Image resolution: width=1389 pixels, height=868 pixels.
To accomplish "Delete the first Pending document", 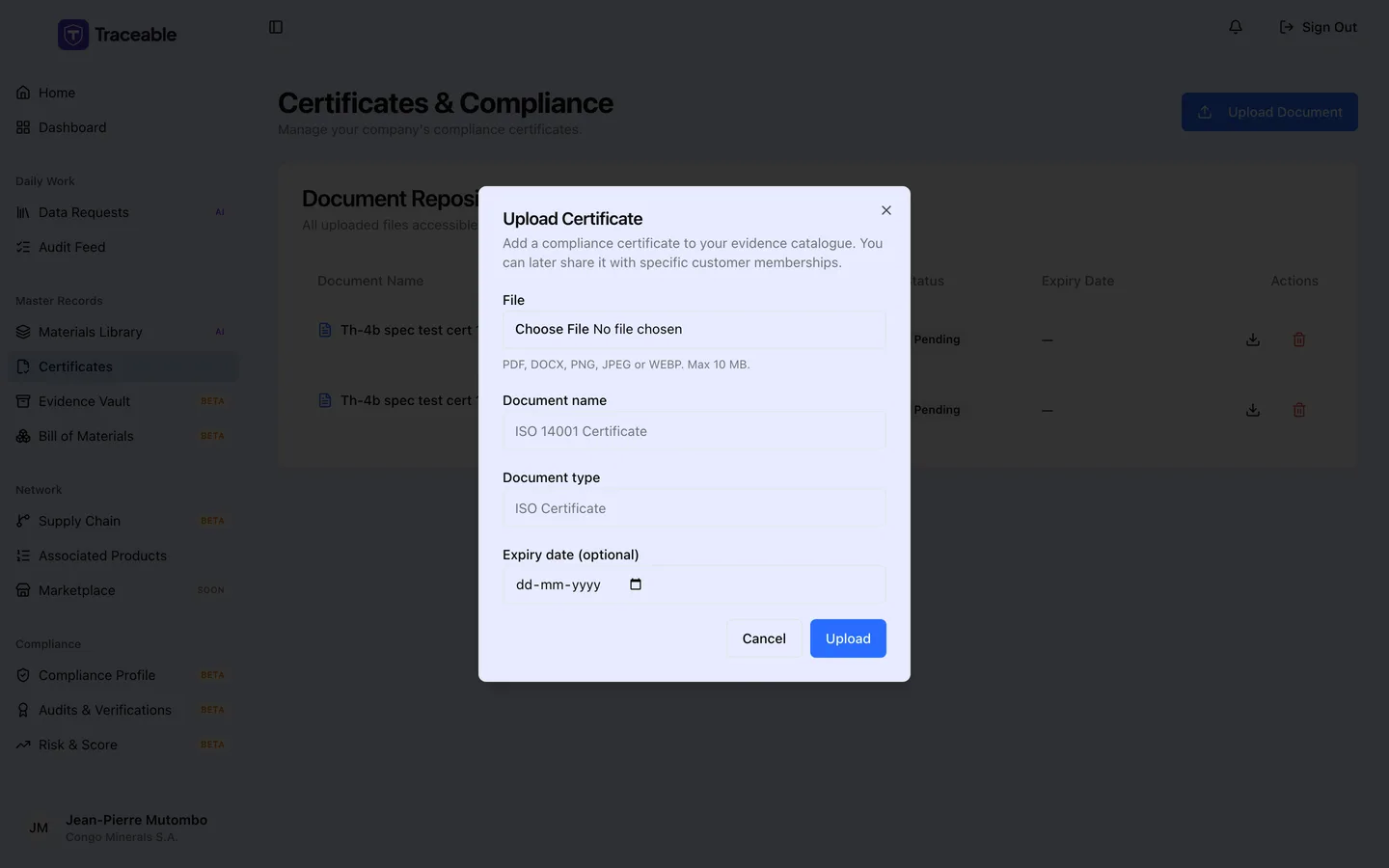I will (x=1299, y=339).
